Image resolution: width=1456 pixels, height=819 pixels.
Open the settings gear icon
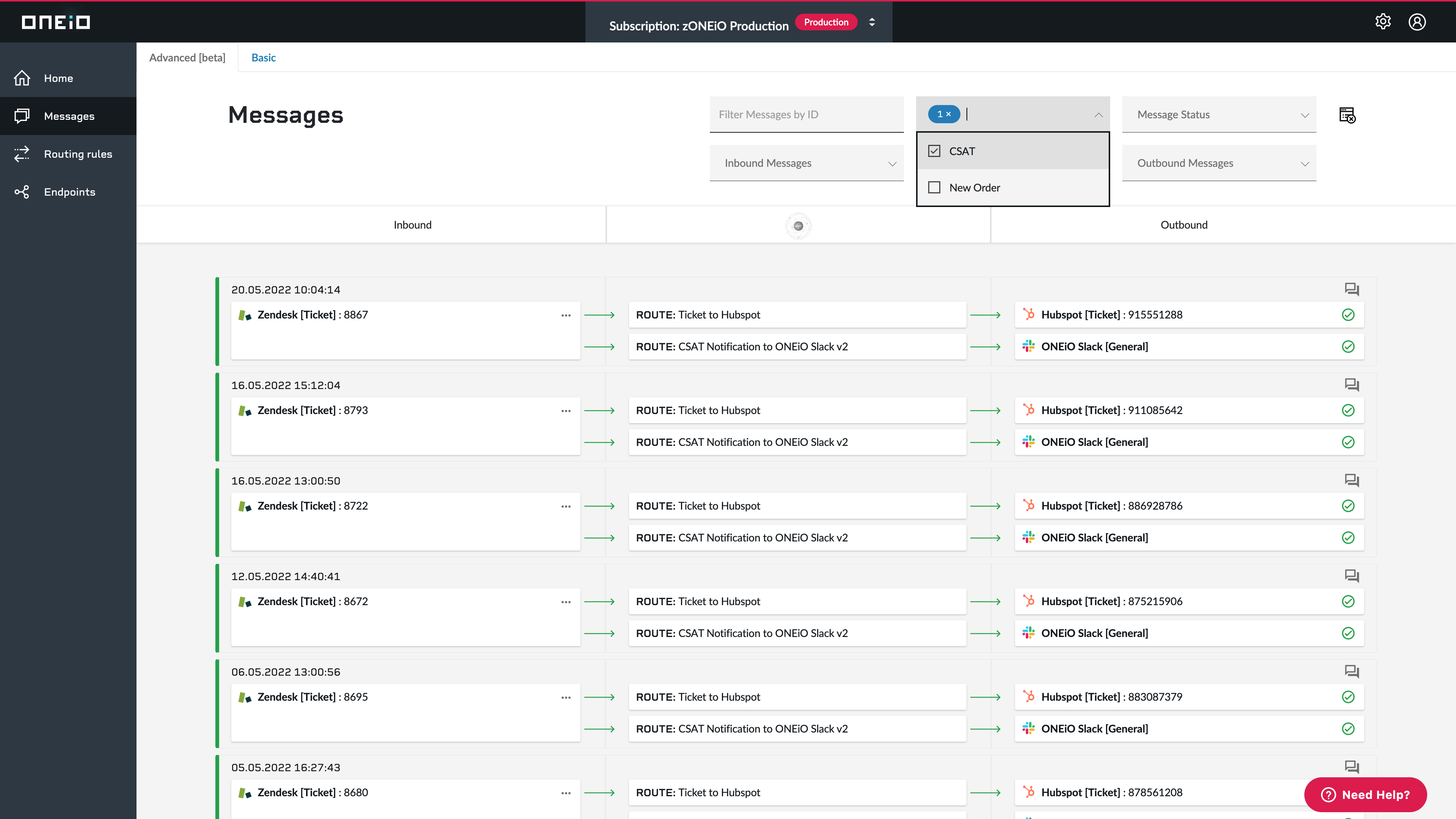[x=1382, y=22]
